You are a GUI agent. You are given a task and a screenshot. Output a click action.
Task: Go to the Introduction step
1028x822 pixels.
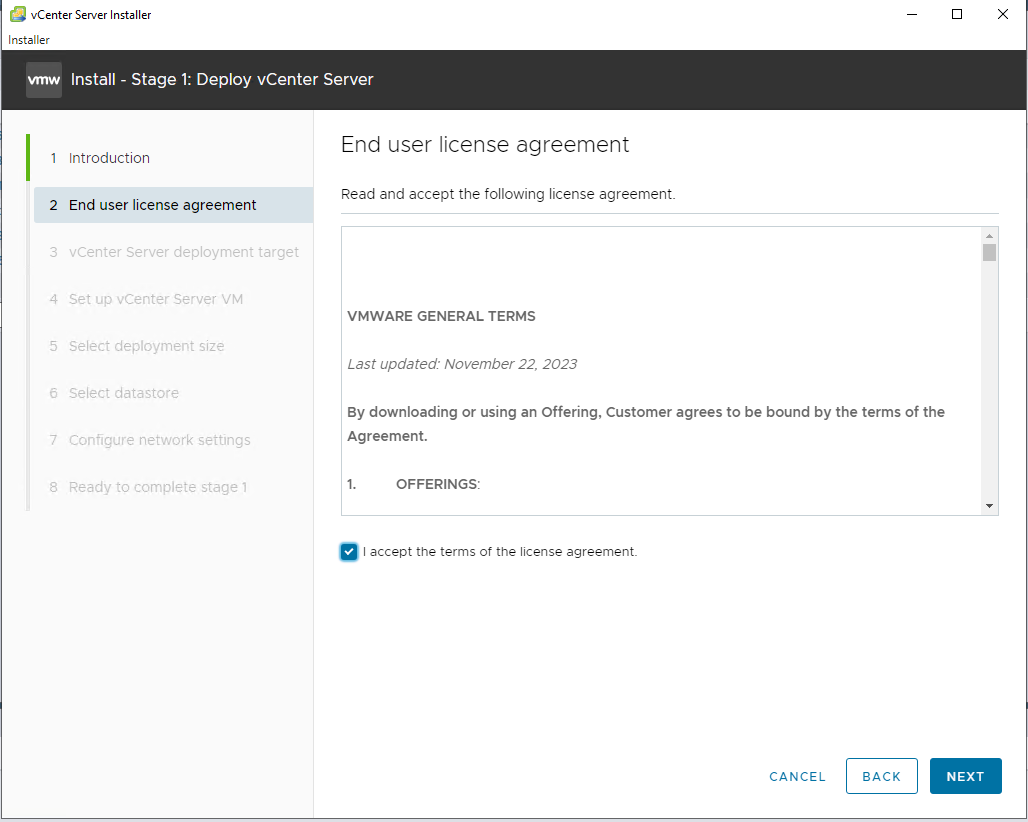pyautogui.click(x=109, y=158)
